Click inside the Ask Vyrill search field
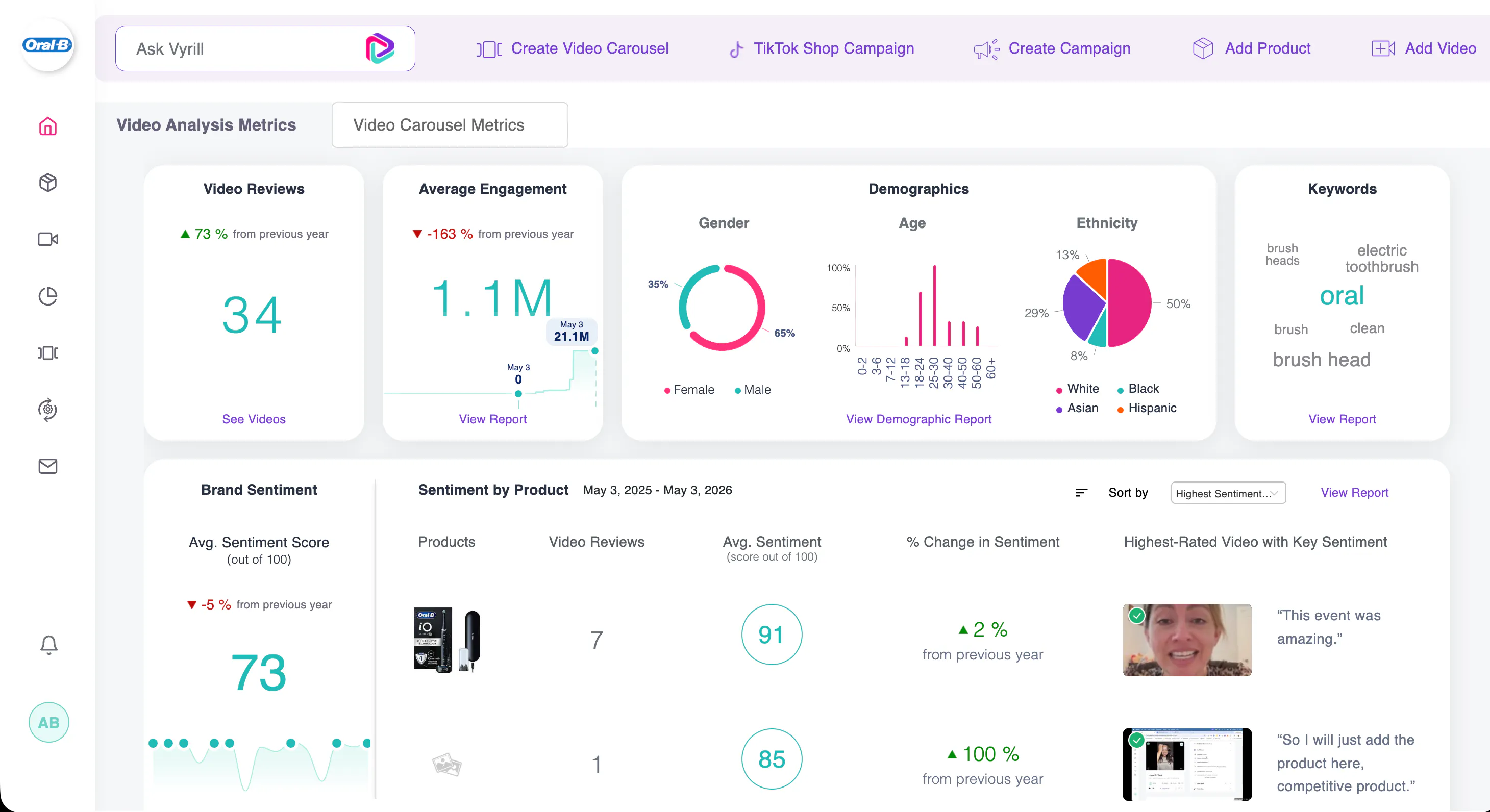Image resolution: width=1490 pixels, height=812 pixels. [x=265, y=48]
